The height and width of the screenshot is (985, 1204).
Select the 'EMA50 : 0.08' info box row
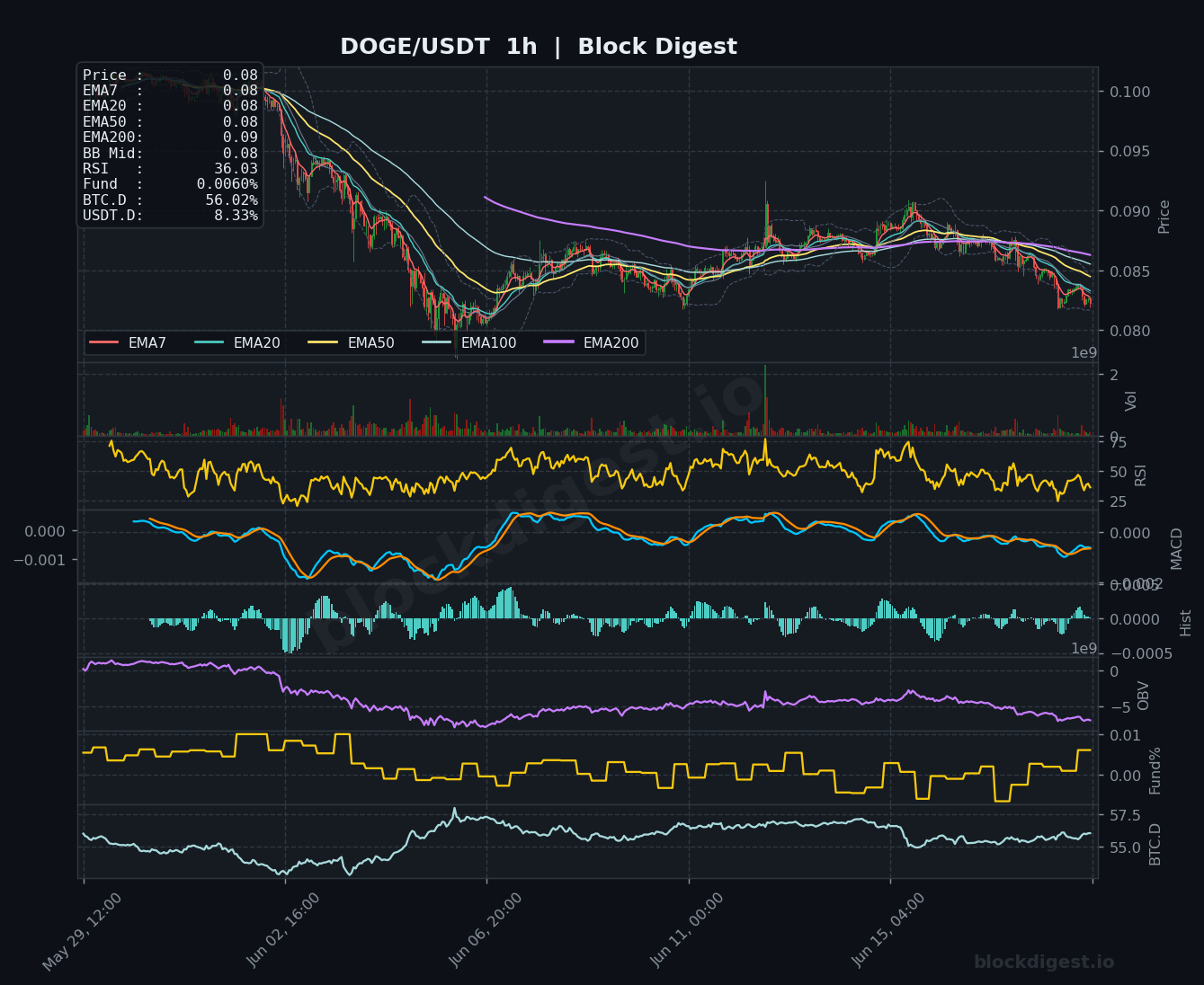(170, 122)
